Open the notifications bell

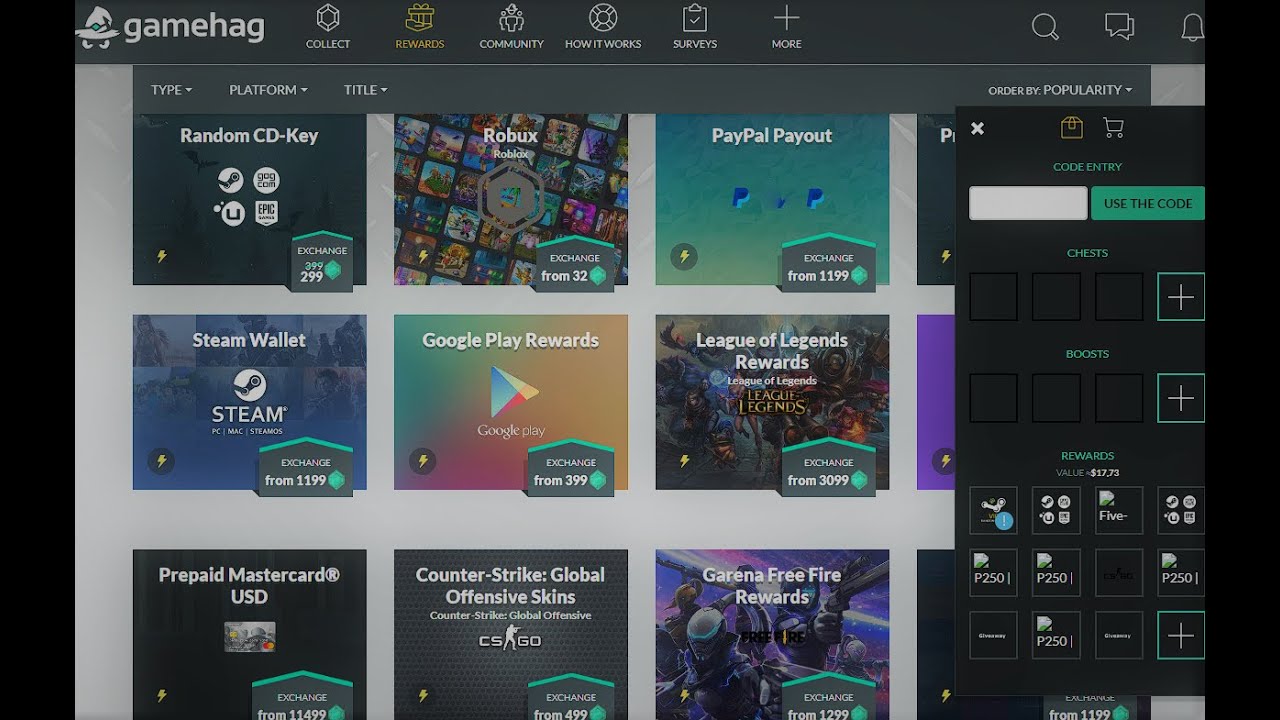point(1192,27)
